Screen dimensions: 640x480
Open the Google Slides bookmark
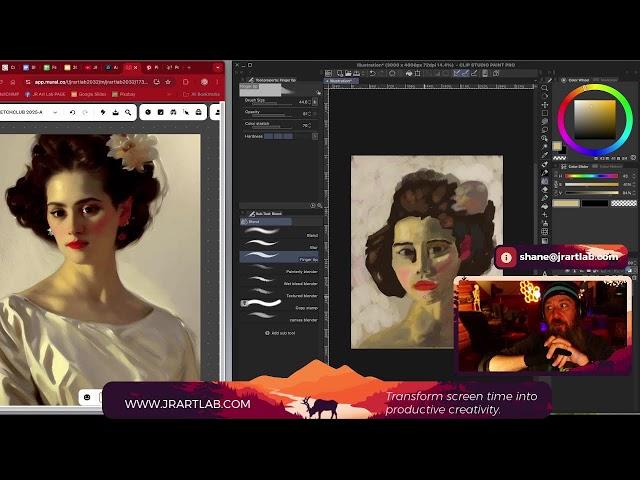(x=89, y=94)
